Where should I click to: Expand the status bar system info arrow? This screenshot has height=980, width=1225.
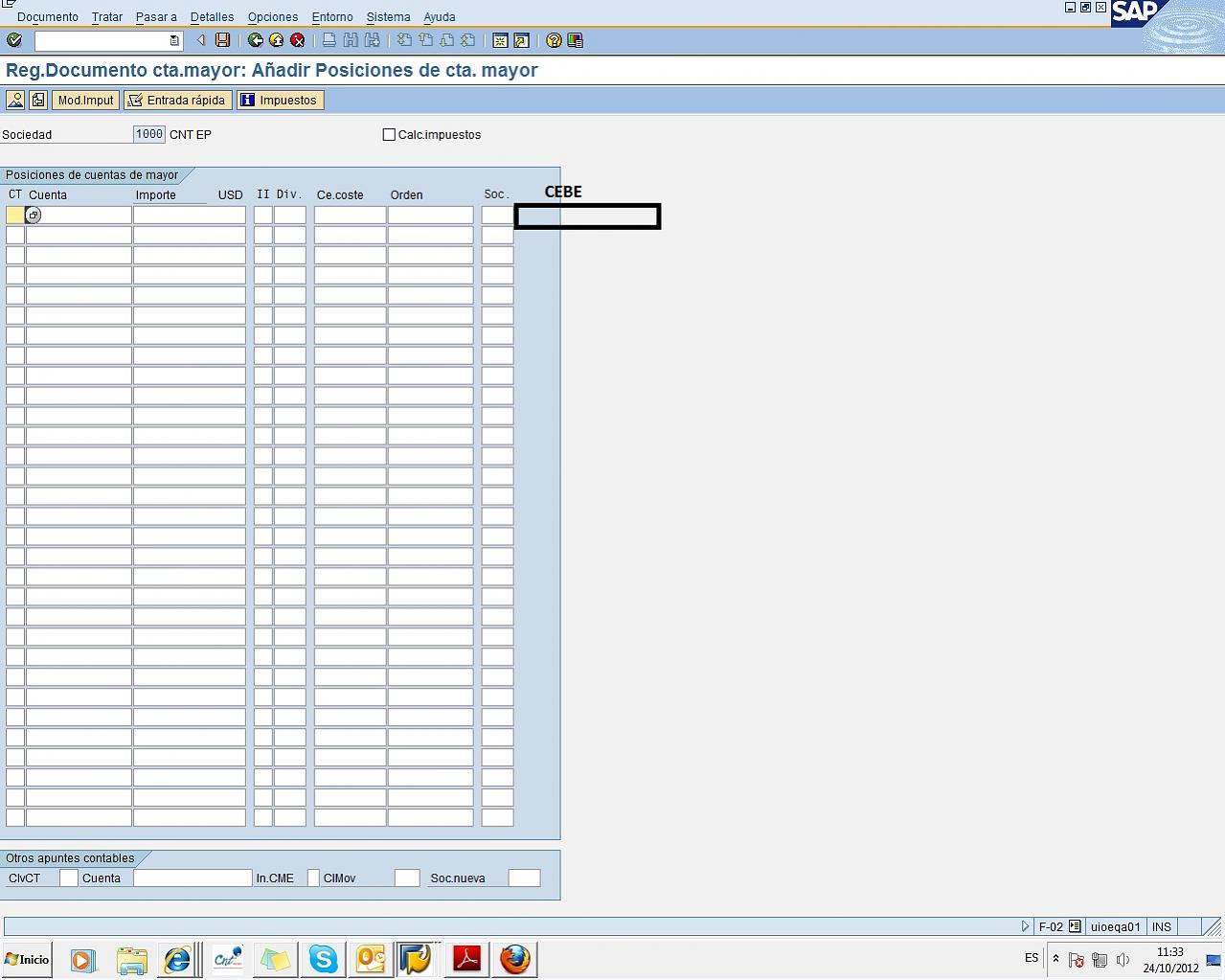coord(1025,926)
